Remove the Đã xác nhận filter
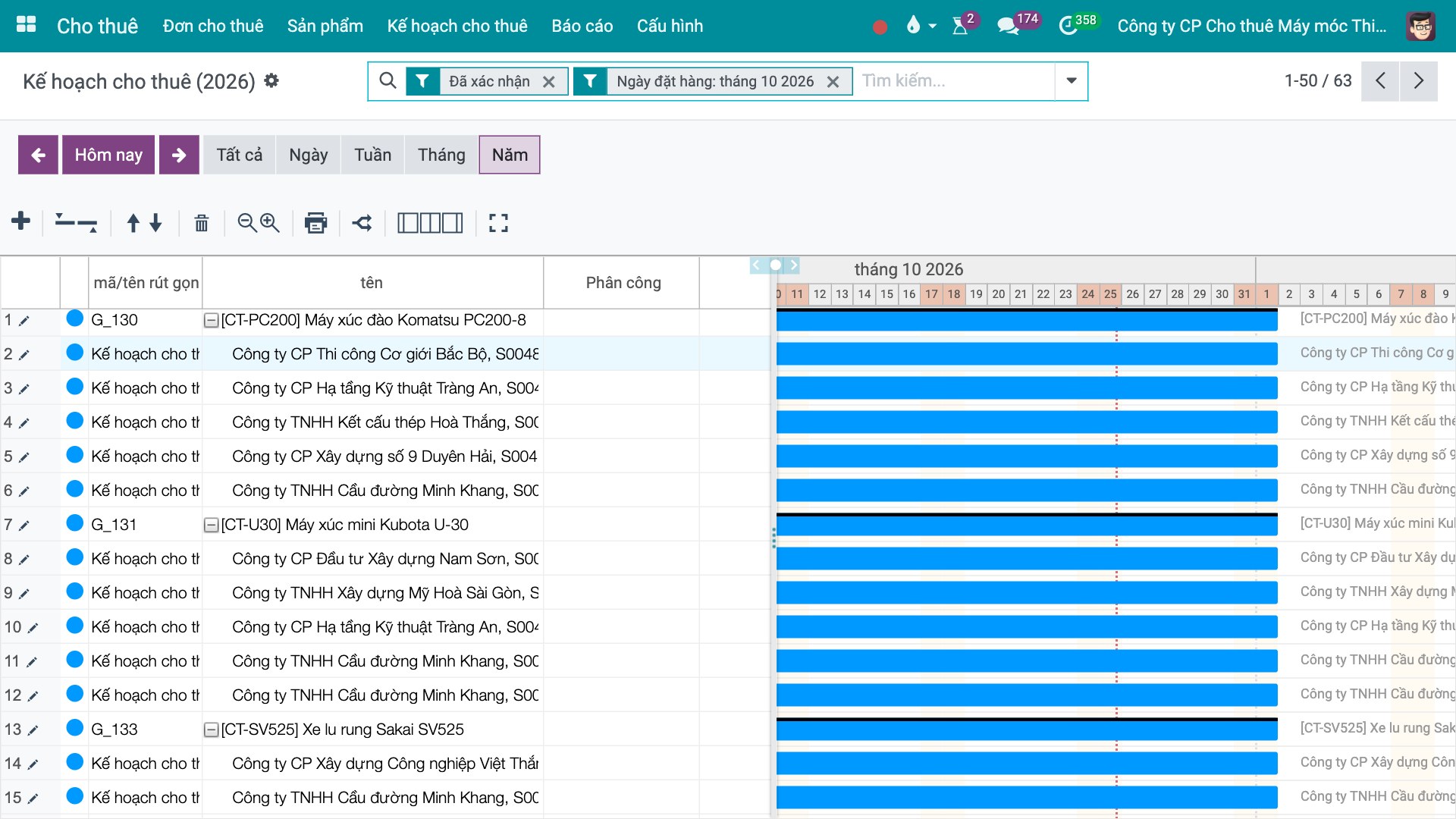 pyautogui.click(x=549, y=82)
